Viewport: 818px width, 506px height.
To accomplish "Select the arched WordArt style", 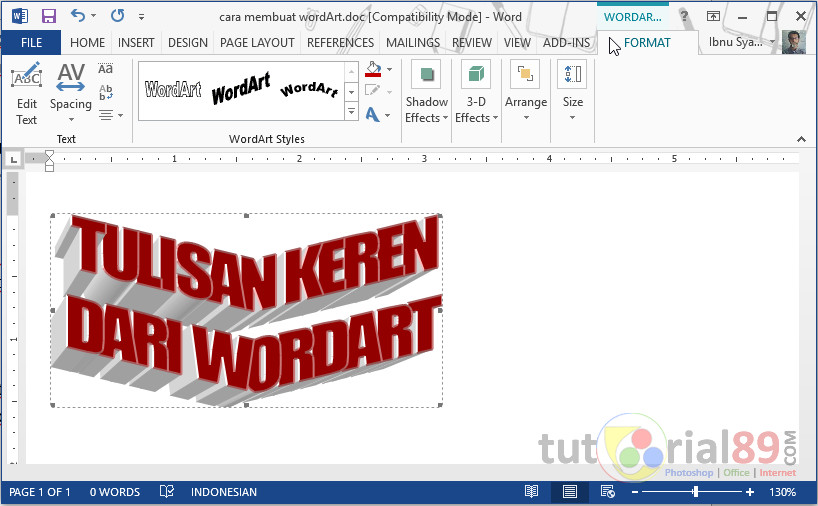I will (x=309, y=90).
